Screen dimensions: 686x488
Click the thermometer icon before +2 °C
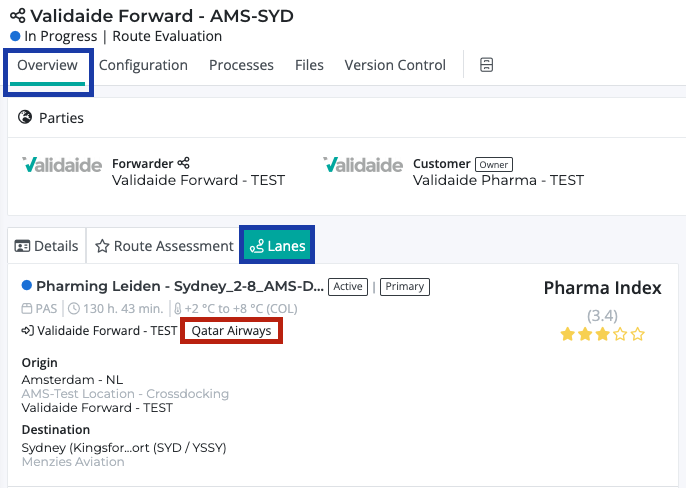(x=178, y=309)
